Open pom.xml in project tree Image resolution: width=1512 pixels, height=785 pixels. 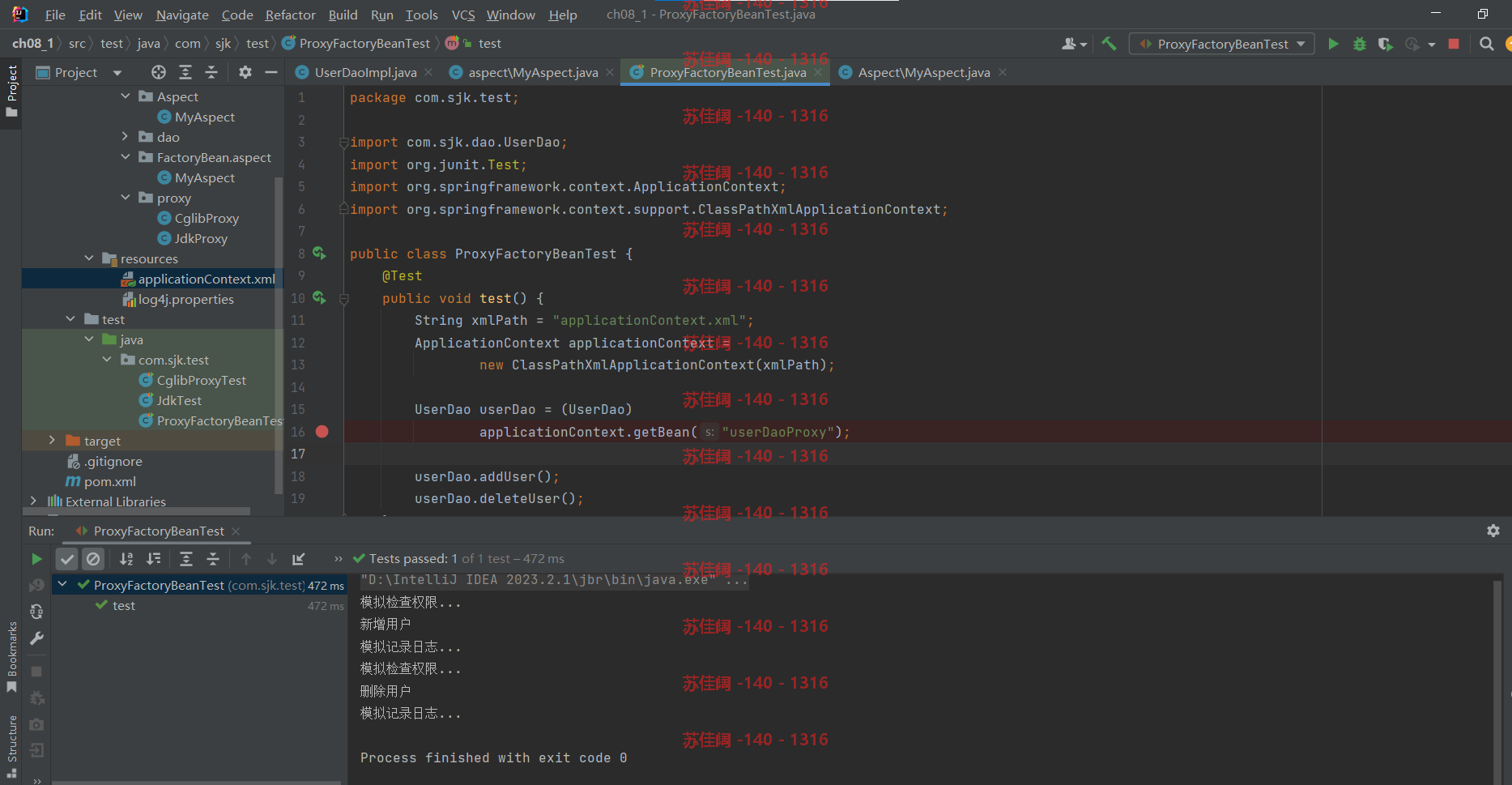point(101,481)
